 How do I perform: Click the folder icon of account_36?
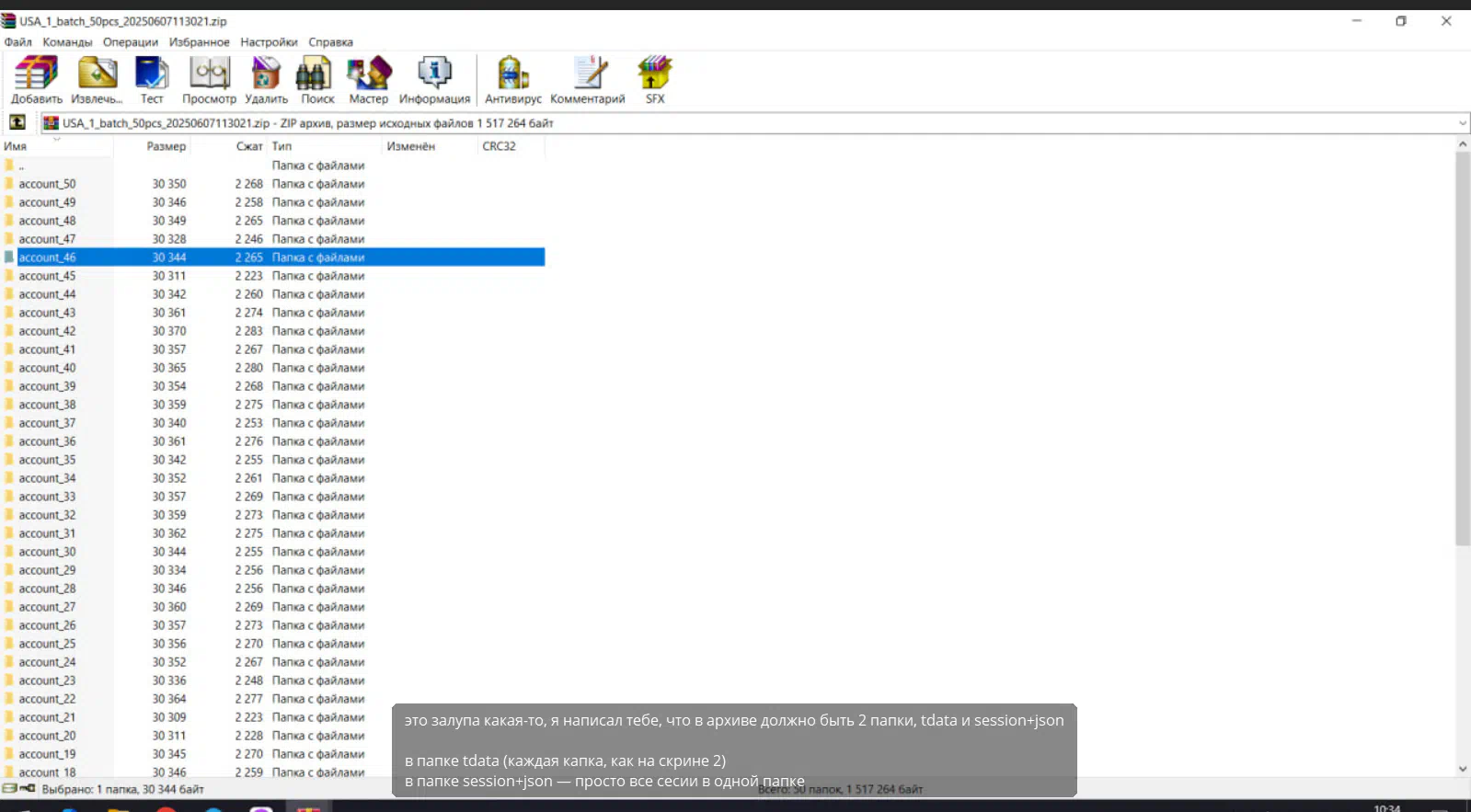[x=9, y=441]
